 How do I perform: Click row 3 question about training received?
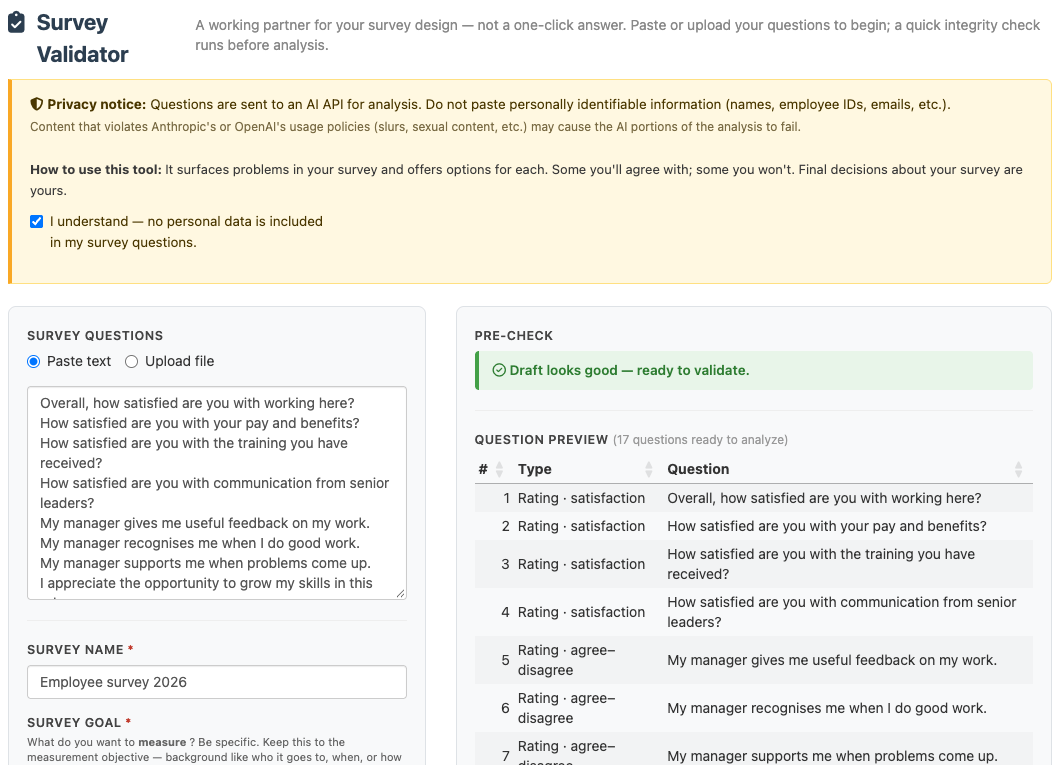coord(821,564)
